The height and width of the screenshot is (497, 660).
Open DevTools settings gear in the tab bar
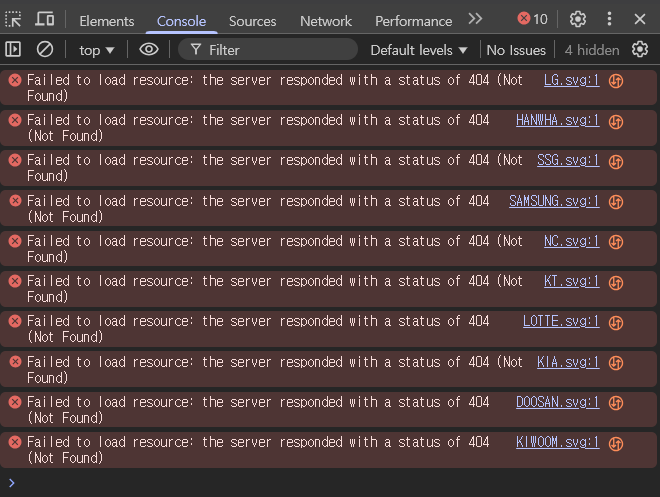[x=578, y=19]
